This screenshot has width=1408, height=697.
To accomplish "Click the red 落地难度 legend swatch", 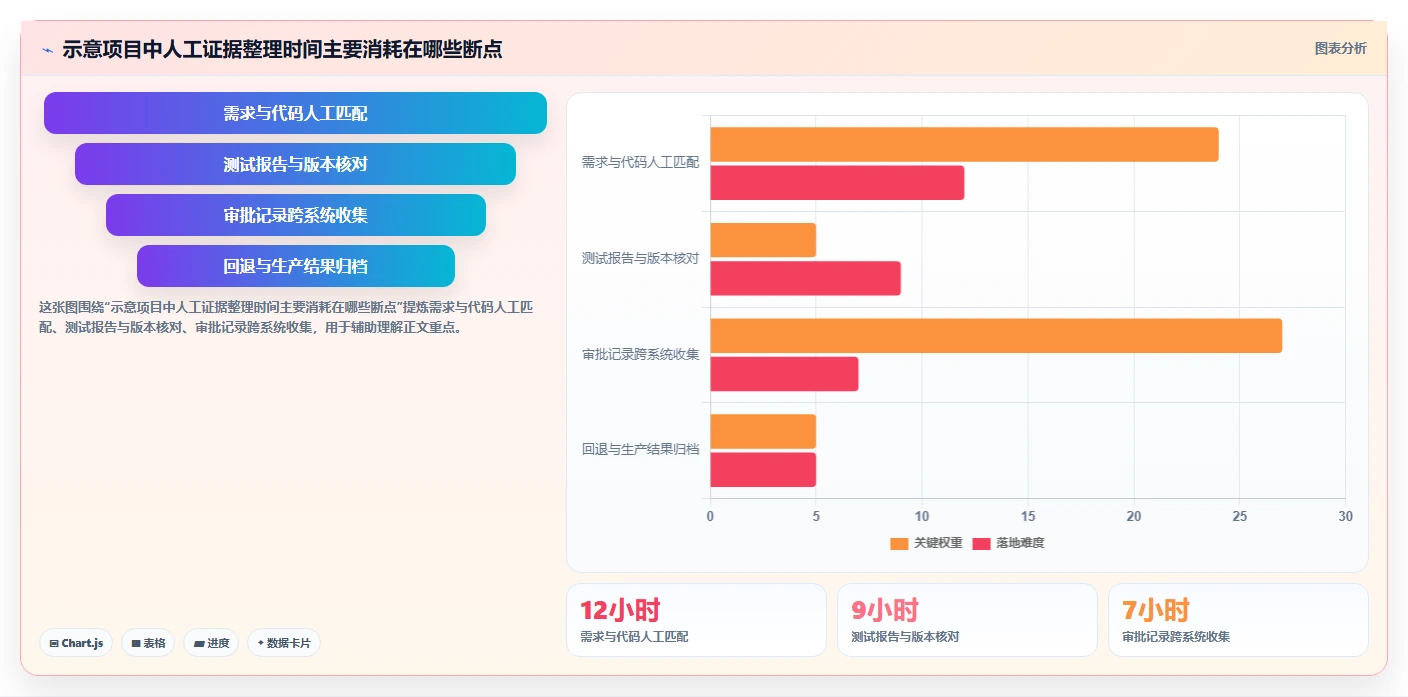I will [981, 544].
